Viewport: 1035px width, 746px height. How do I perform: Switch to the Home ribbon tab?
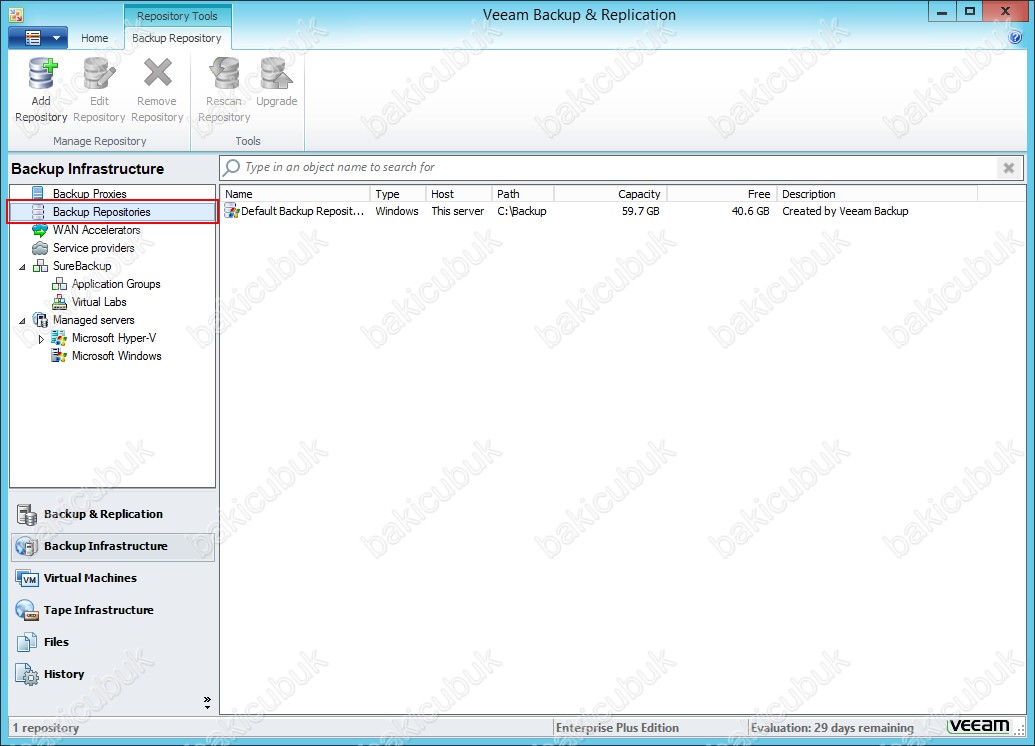click(94, 38)
